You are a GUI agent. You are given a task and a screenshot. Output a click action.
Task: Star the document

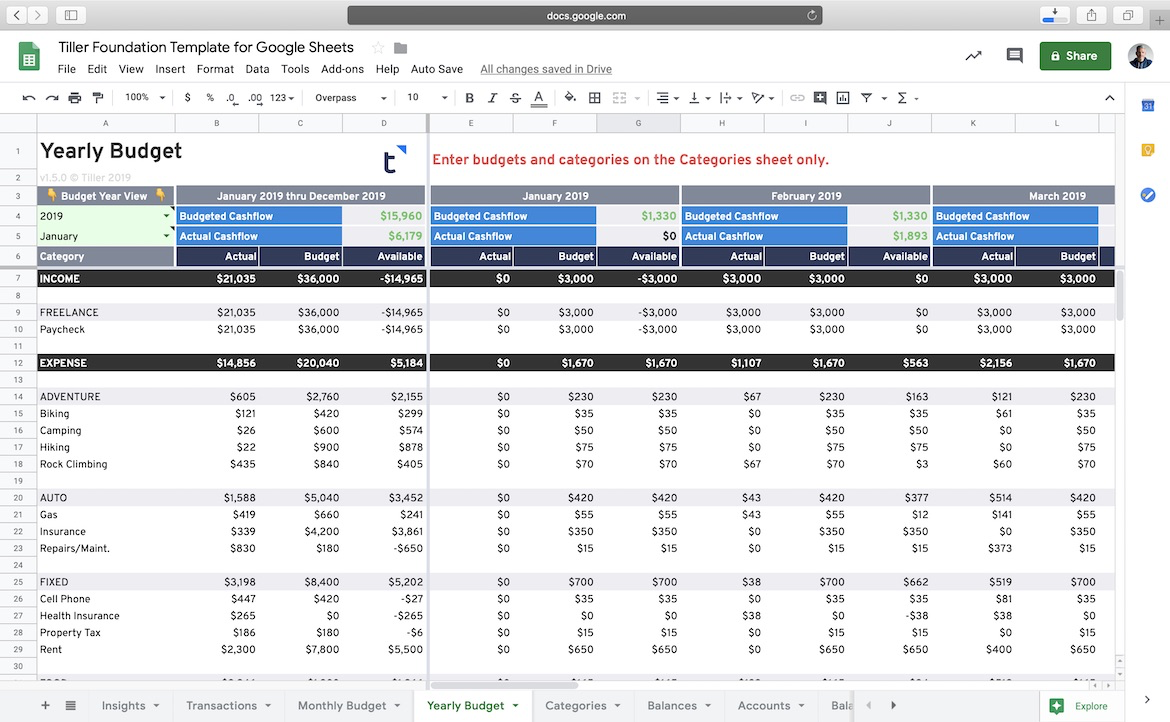[378, 48]
